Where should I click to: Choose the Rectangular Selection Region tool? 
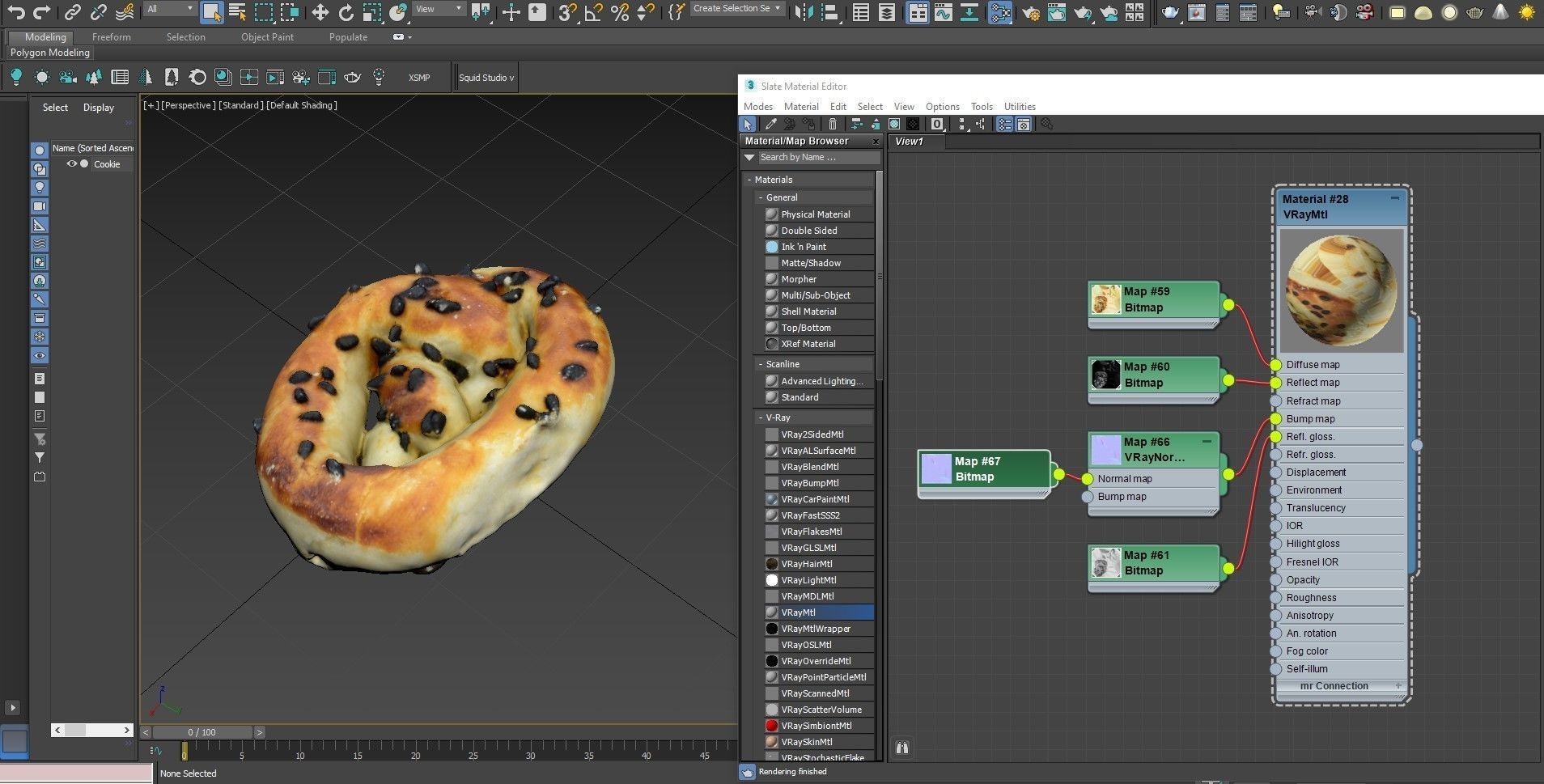263,11
